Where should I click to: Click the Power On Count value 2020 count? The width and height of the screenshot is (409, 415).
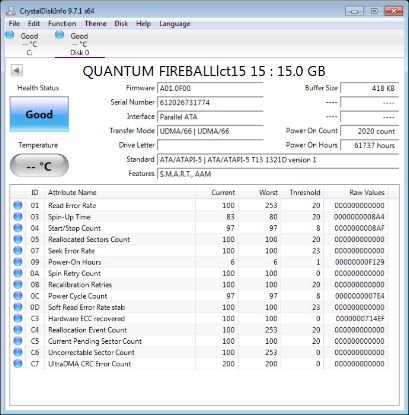[x=369, y=131]
